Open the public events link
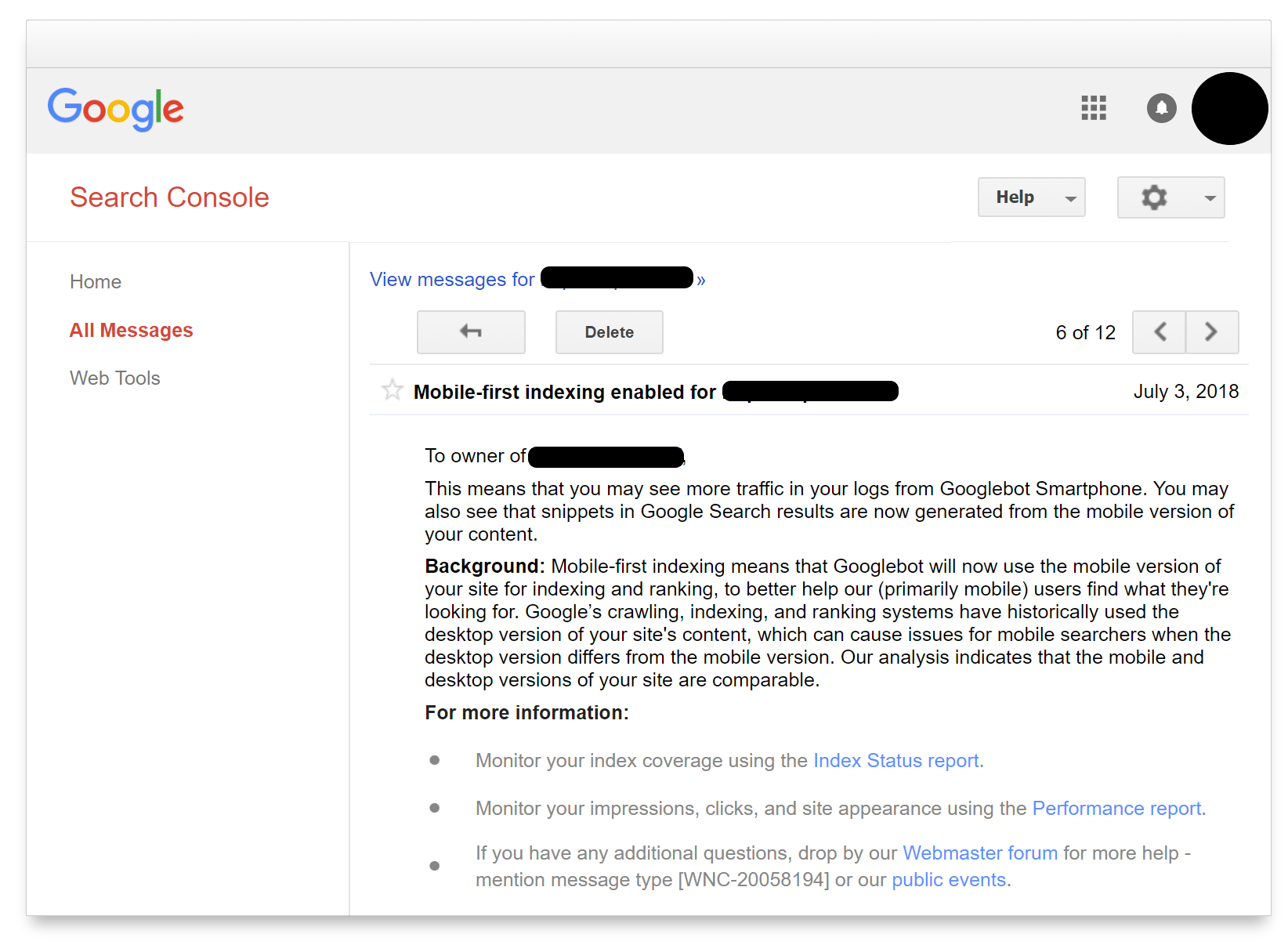Screen dimensions: 1288x945 [x=949, y=880]
